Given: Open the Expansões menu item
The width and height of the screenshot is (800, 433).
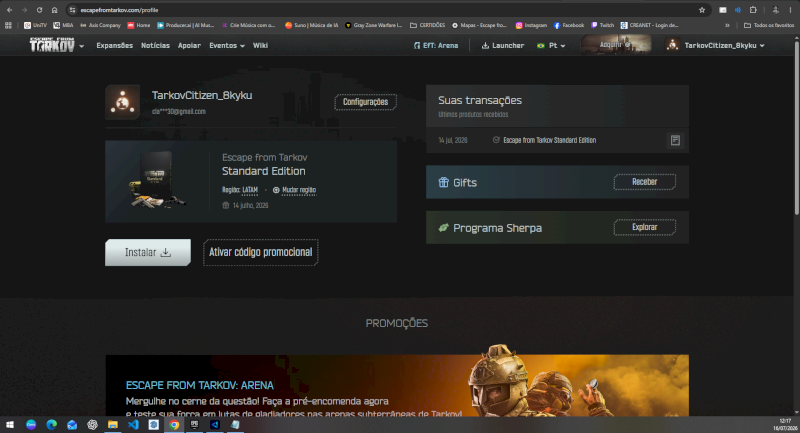Looking at the screenshot, I should 114,45.
